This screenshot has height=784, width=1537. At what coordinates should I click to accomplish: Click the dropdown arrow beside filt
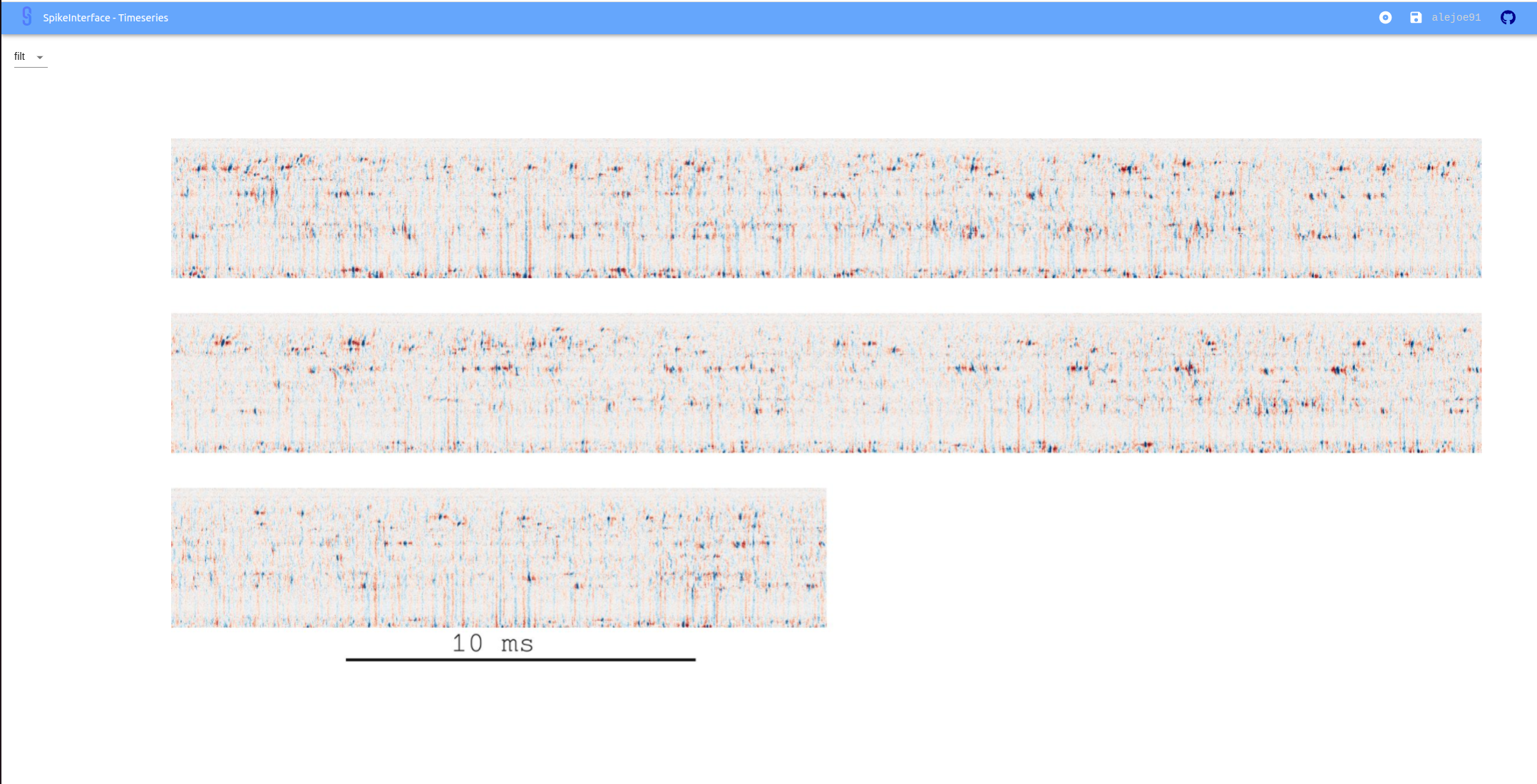39,56
